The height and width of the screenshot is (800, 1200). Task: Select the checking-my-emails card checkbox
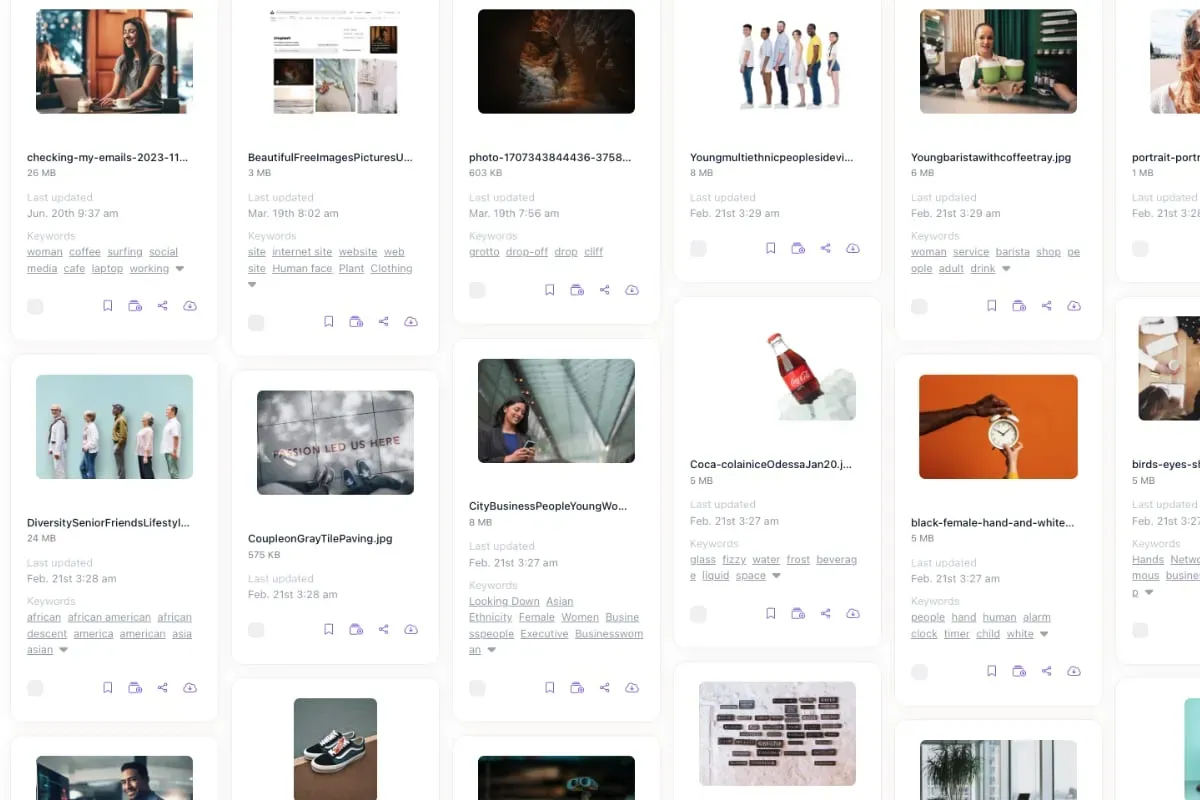(x=35, y=306)
